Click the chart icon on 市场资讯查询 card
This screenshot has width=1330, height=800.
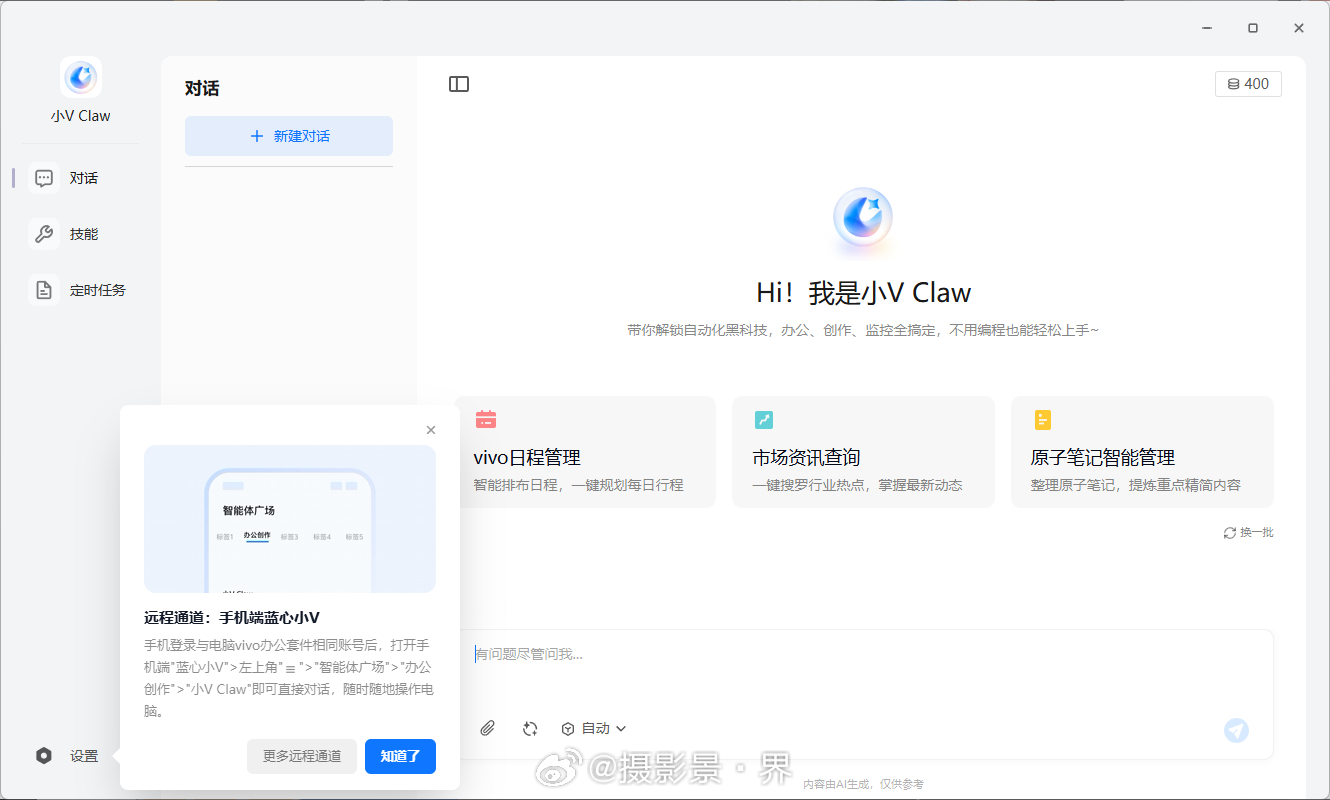[764, 420]
